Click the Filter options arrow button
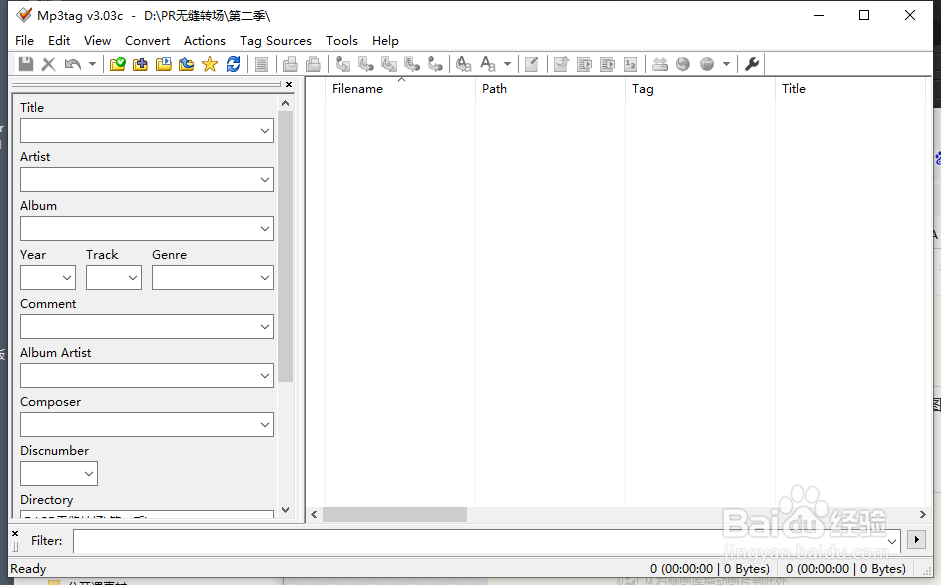The image size is (941, 585). coord(916,540)
